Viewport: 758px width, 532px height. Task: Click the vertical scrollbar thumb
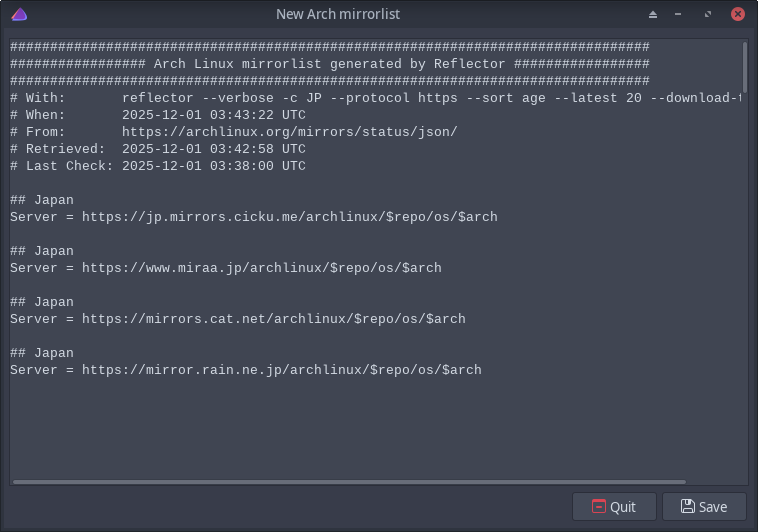coord(745,66)
